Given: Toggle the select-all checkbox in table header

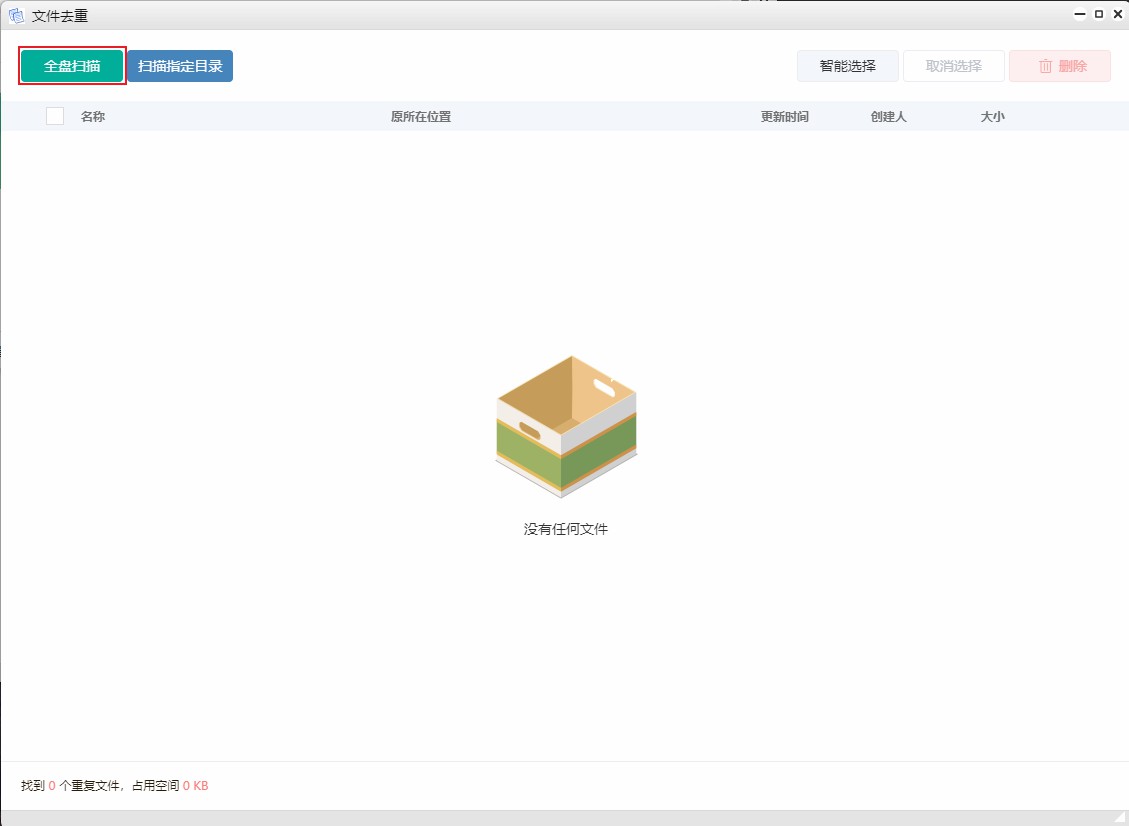Looking at the screenshot, I should [55, 116].
